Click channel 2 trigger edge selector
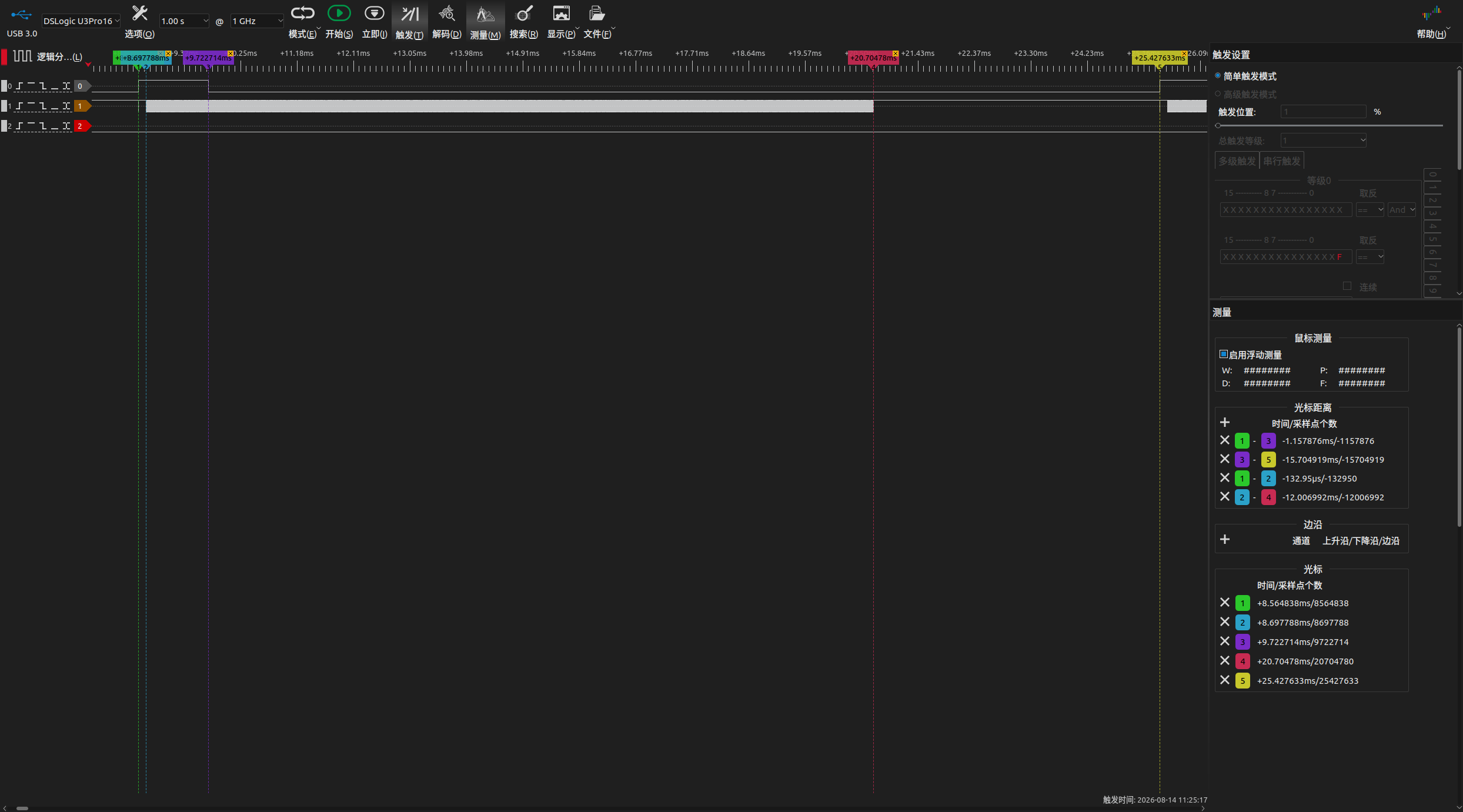The height and width of the screenshot is (812, 1463). pos(42,126)
